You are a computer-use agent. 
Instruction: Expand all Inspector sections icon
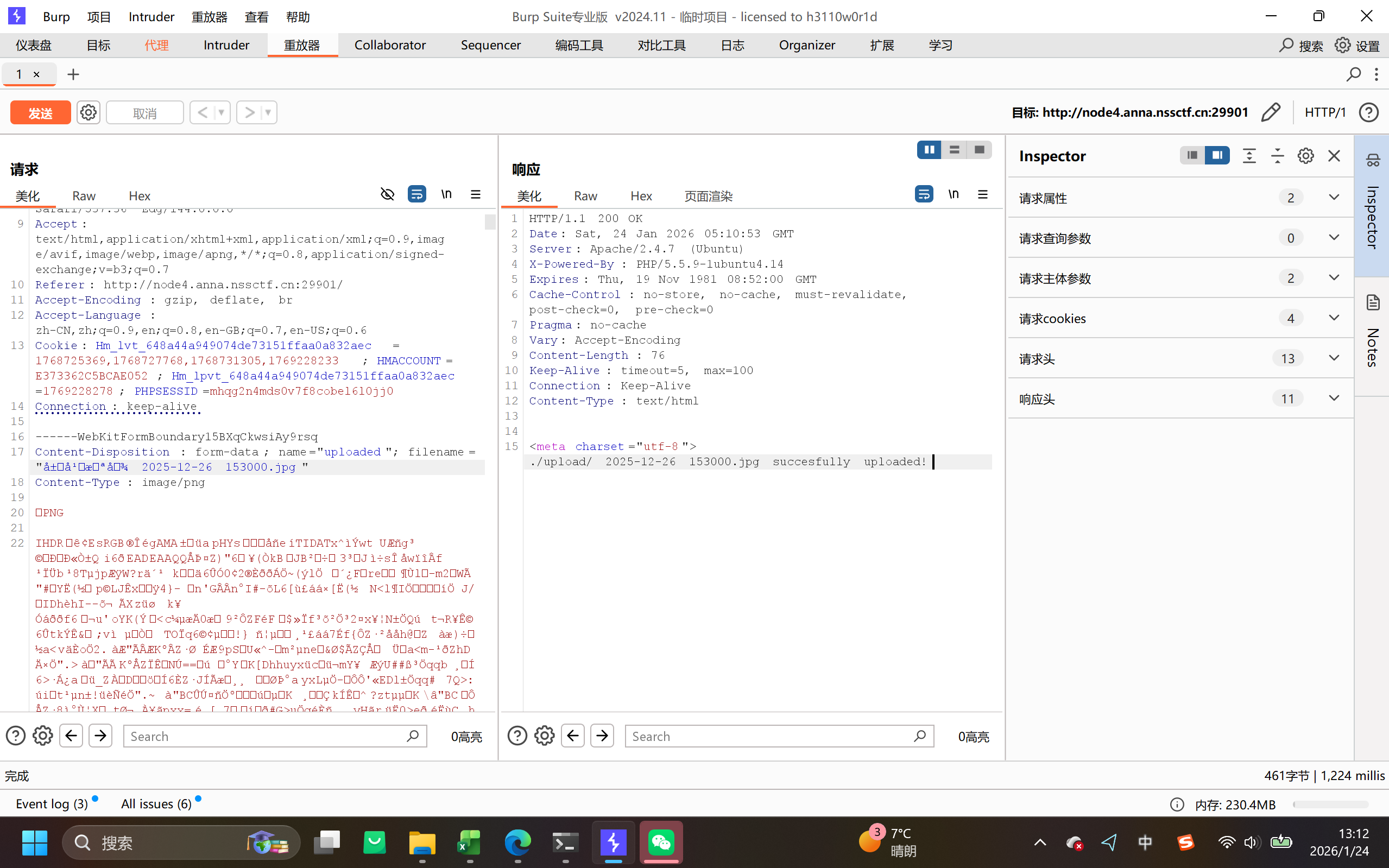(1249, 156)
